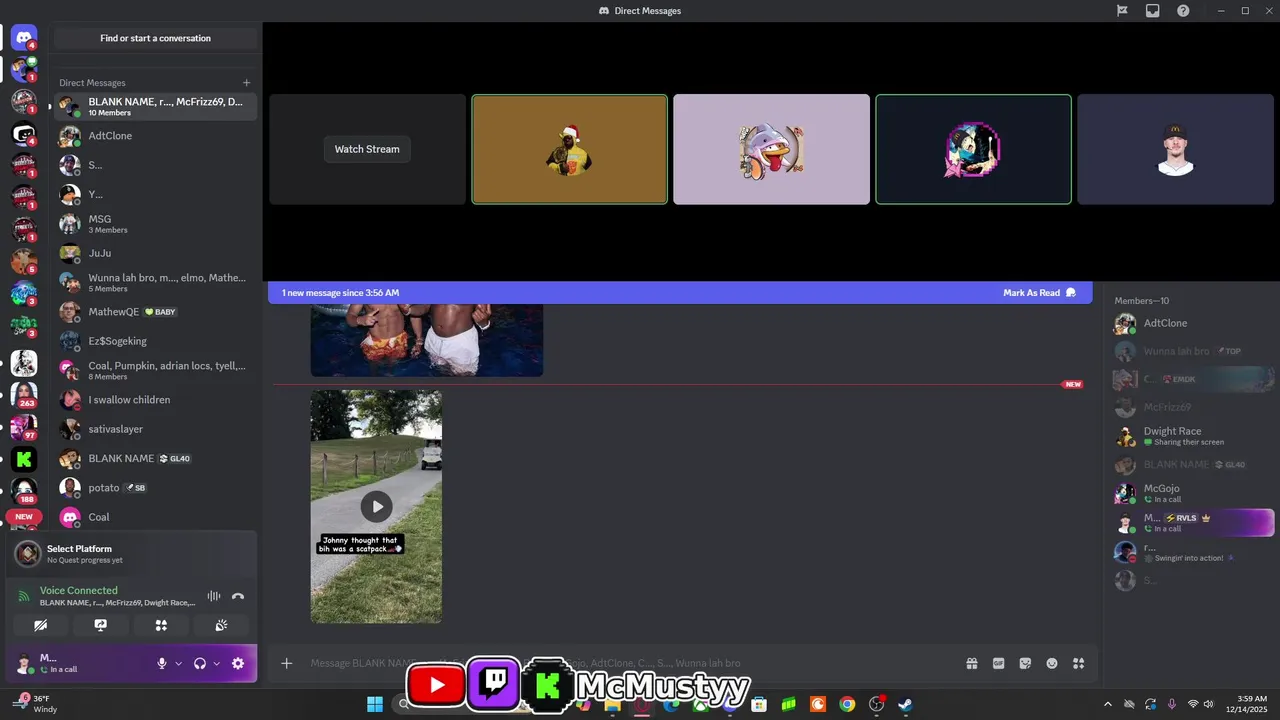Open JuJu direct message

(x=155, y=253)
